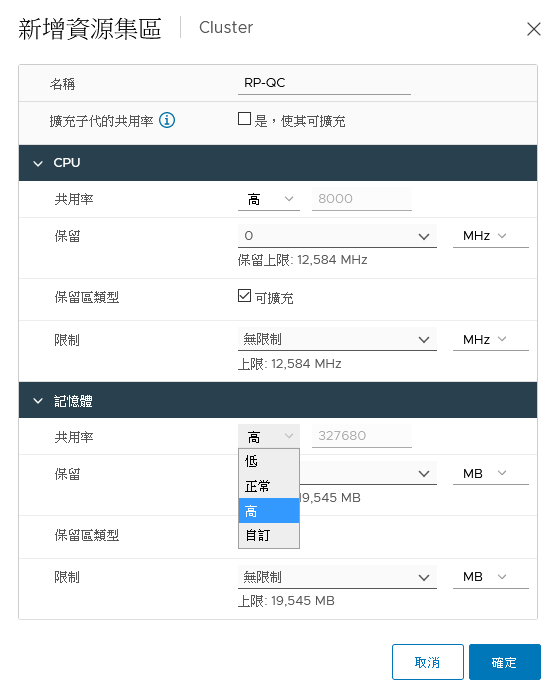
Task: Click the info icon beside 擴充子代的共用率
Action: tap(167, 120)
